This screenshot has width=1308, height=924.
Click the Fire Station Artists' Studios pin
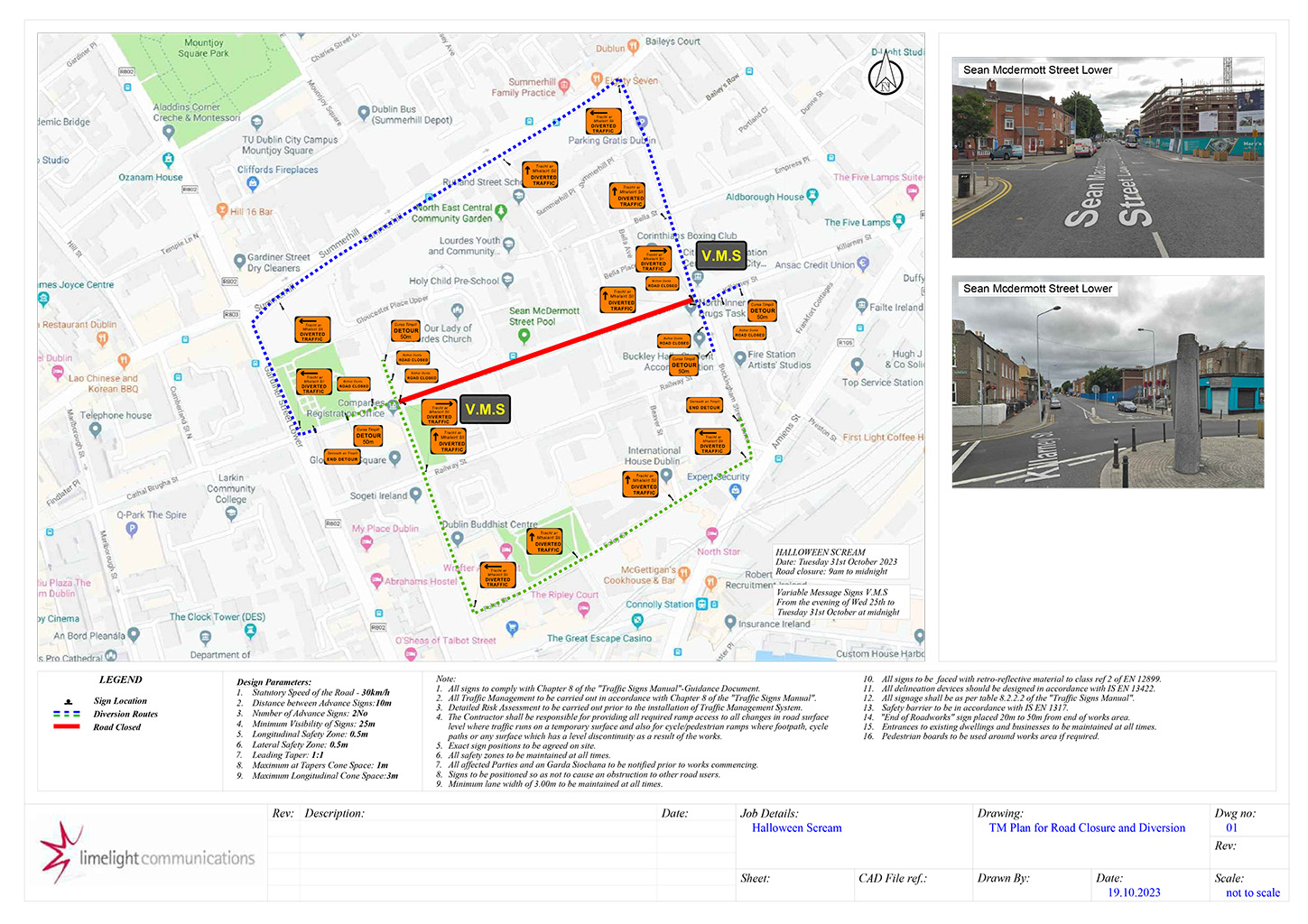[x=740, y=358]
